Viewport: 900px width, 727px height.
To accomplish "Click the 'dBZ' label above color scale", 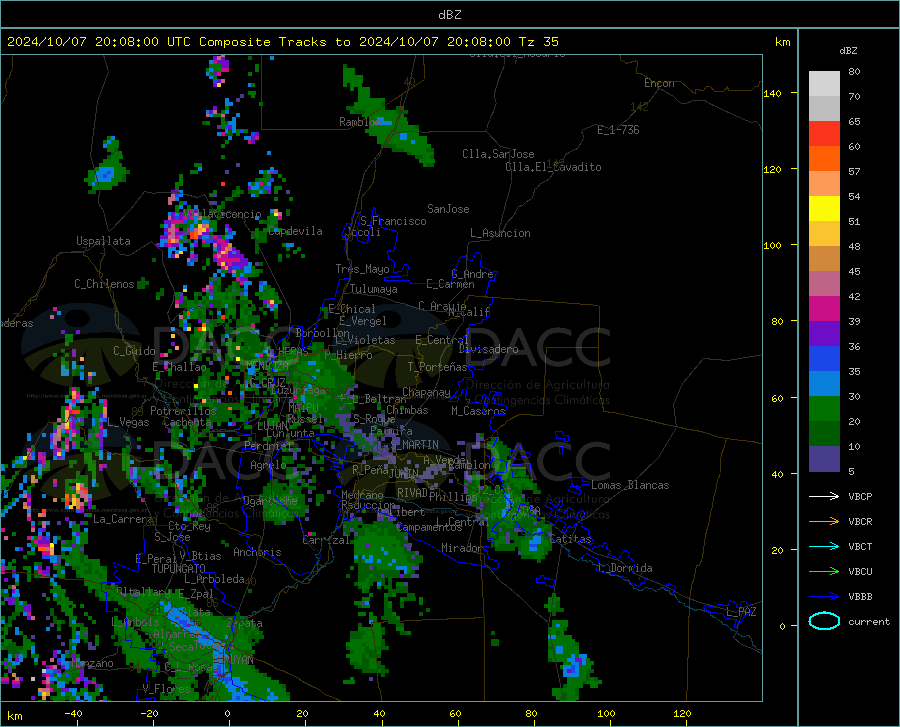I will [x=848, y=50].
